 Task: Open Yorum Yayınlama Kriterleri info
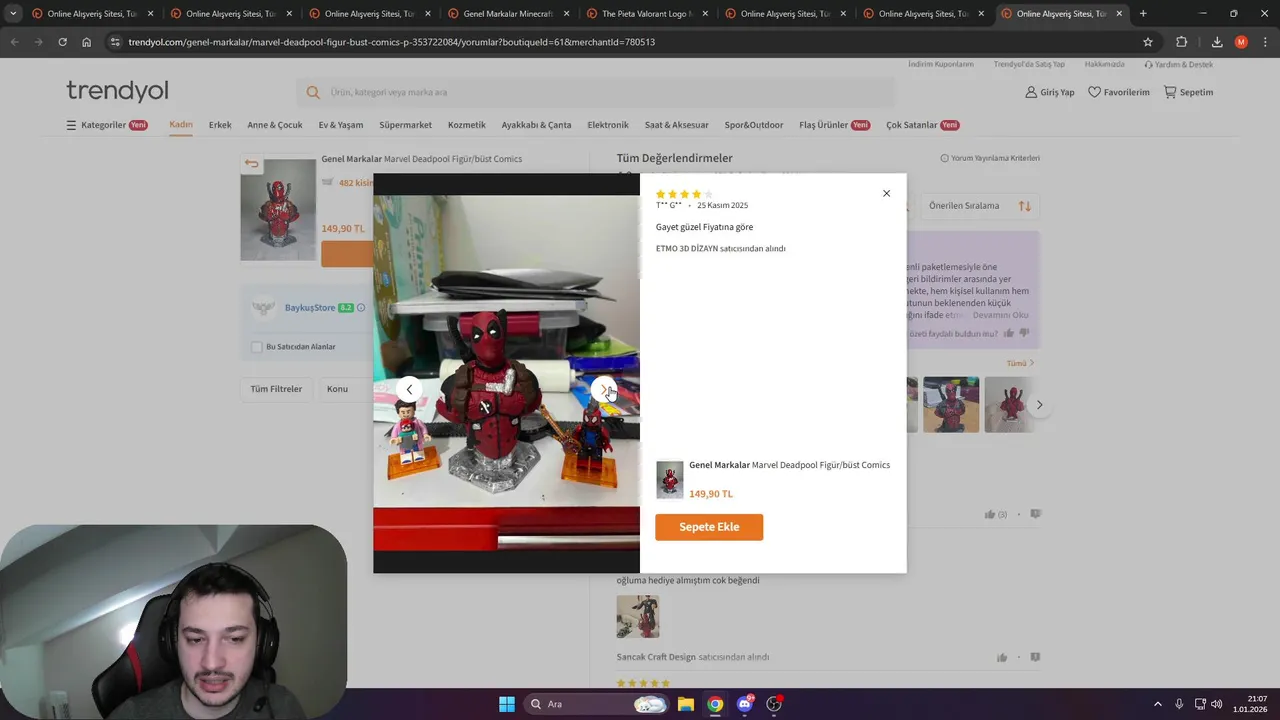pos(990,158)
